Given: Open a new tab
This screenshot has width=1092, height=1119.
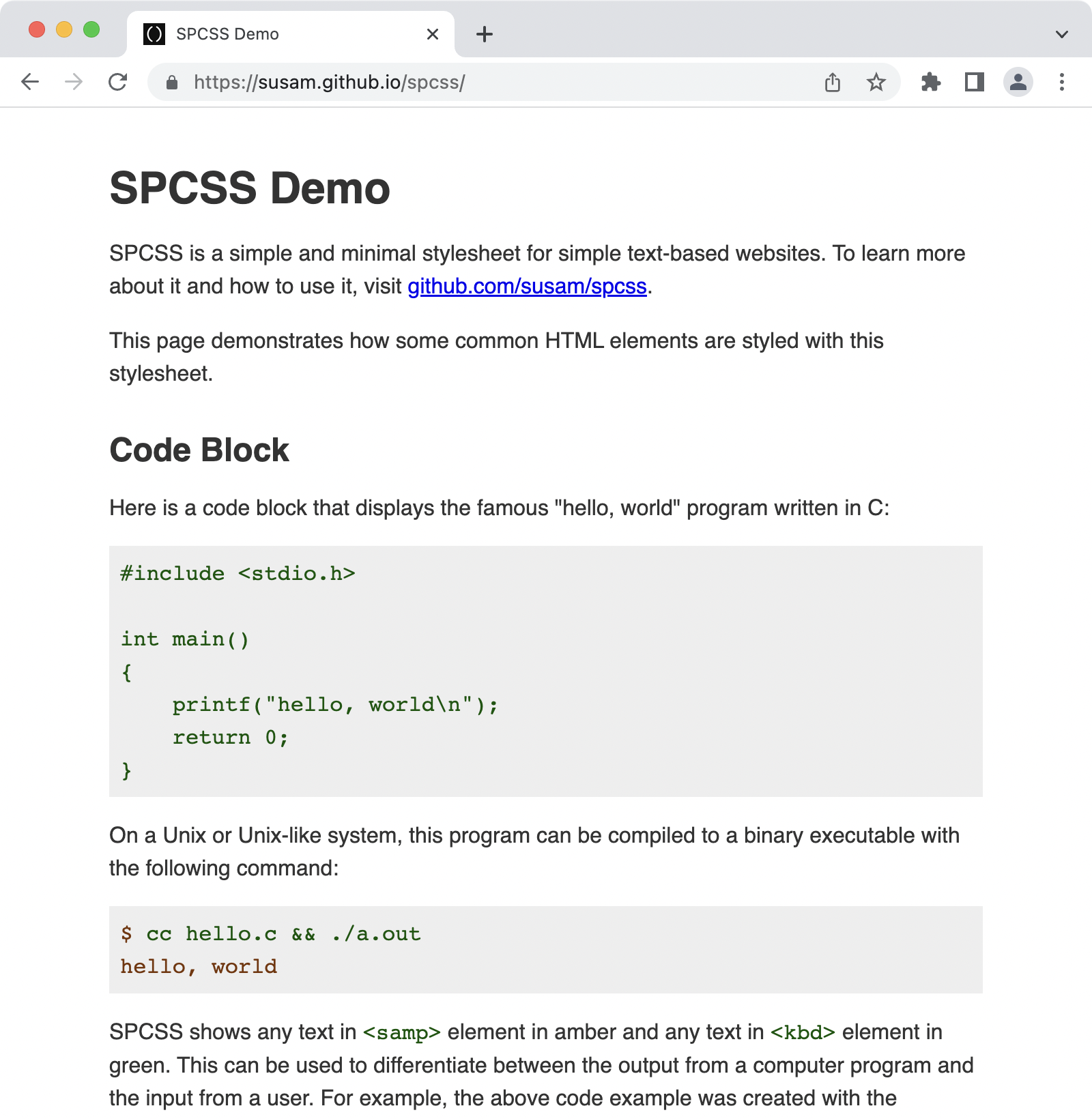Looking at the screenshot, I should click(485, 34).
